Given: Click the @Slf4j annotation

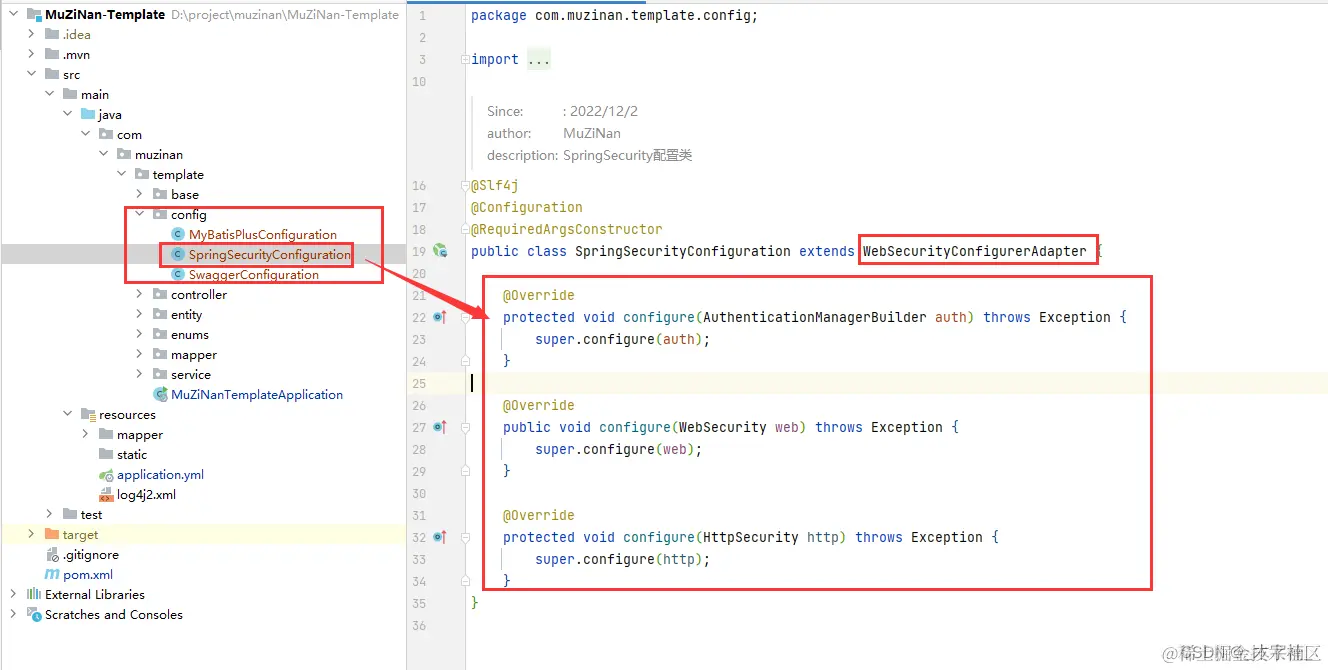Looking at the screenshot, I should [495, 185].
